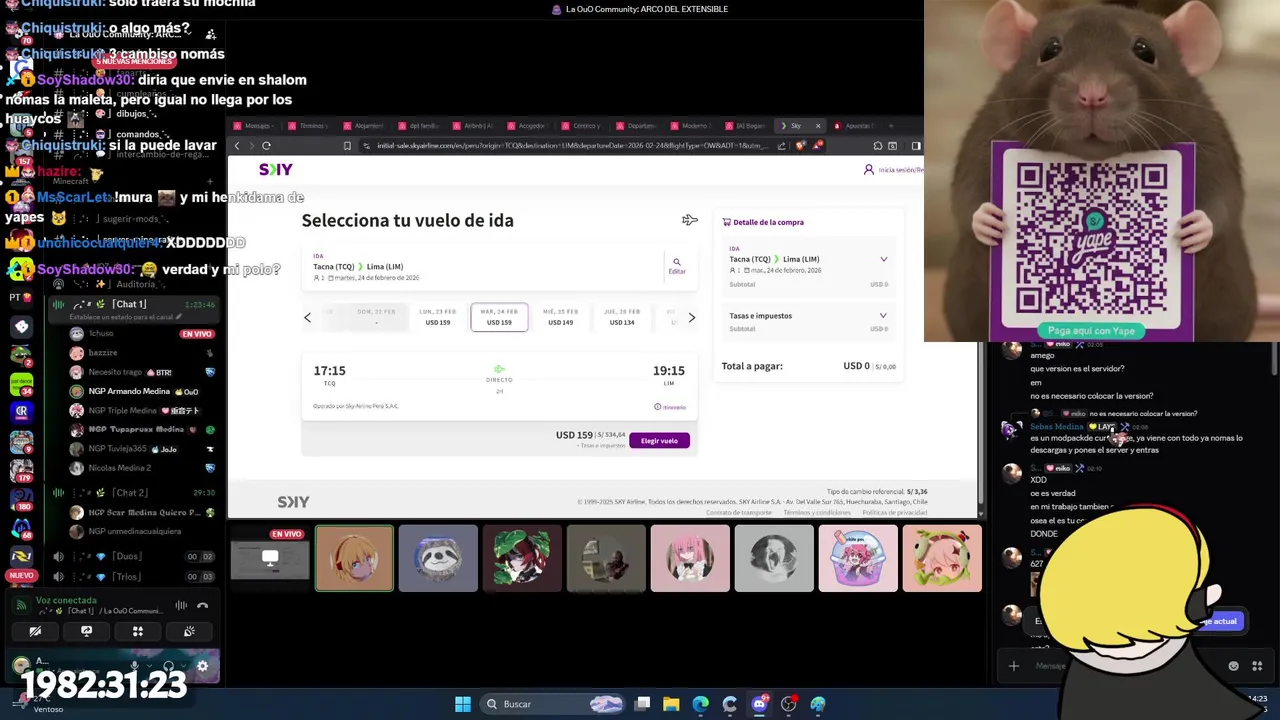Open Términos y condiciones footer link
Viewport: 1280px width, 720px height.
(x=817, y=512)
